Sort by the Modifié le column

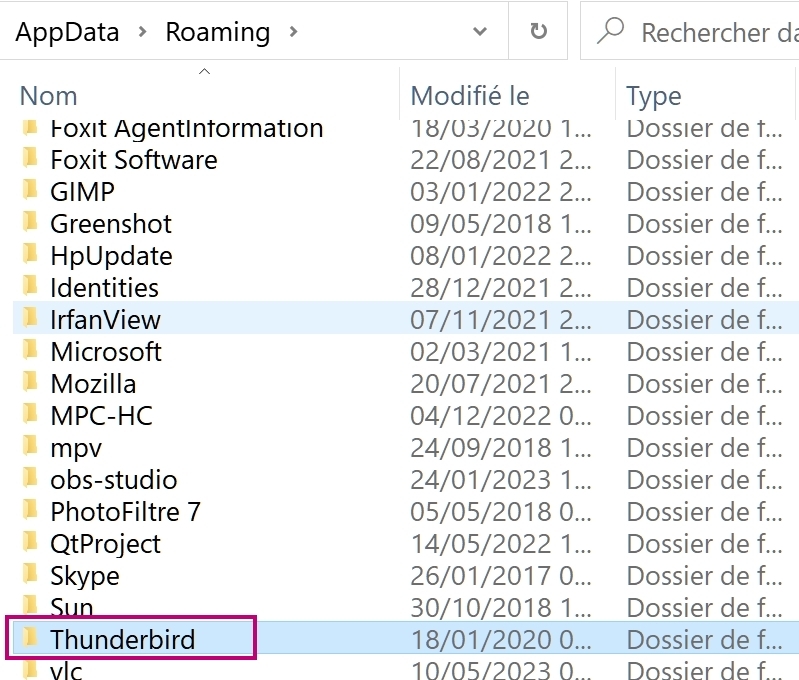click(x=470, y=96)
